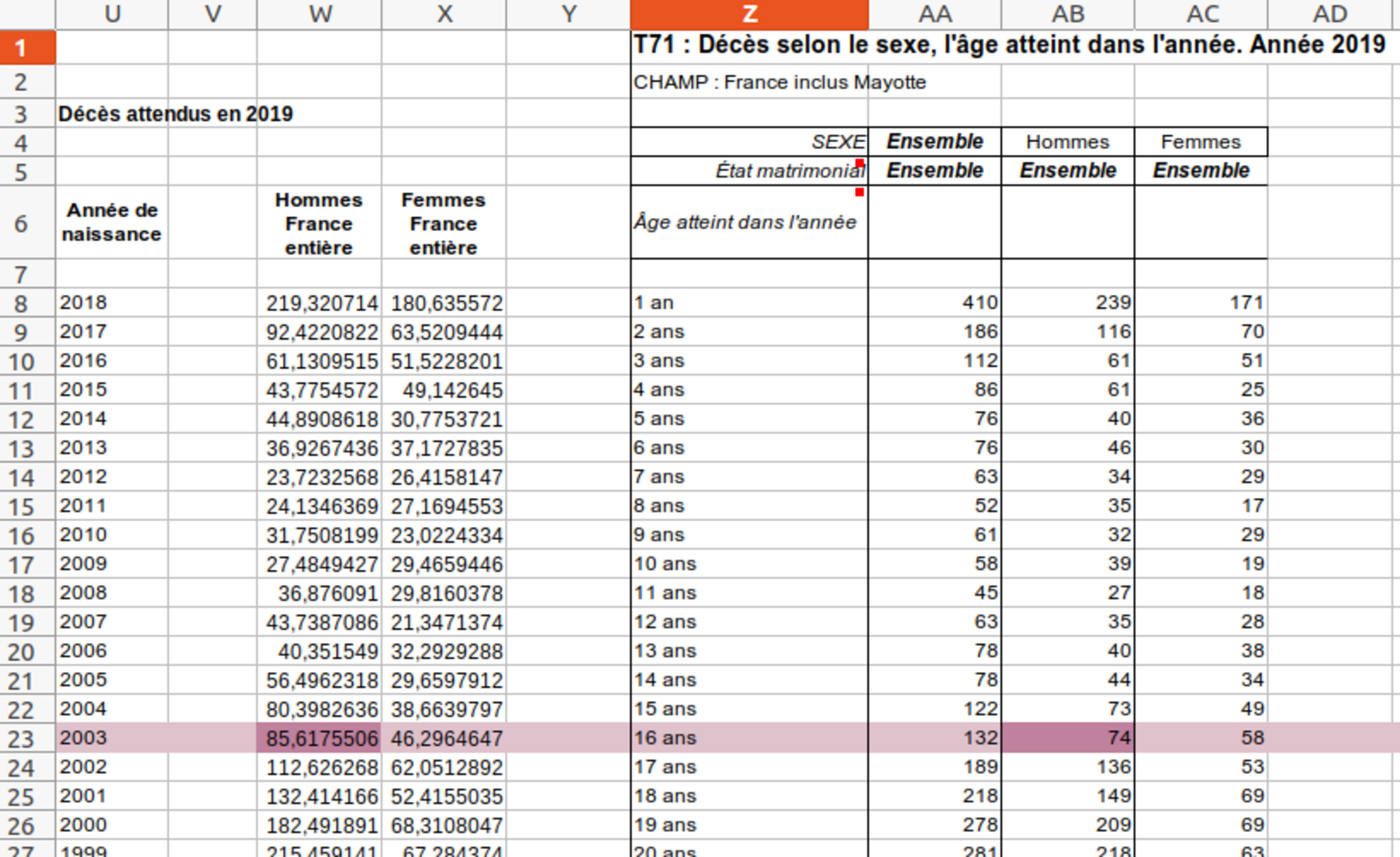
Task: Click Femmes France entière header cell
Action: [x=444, y=223]
